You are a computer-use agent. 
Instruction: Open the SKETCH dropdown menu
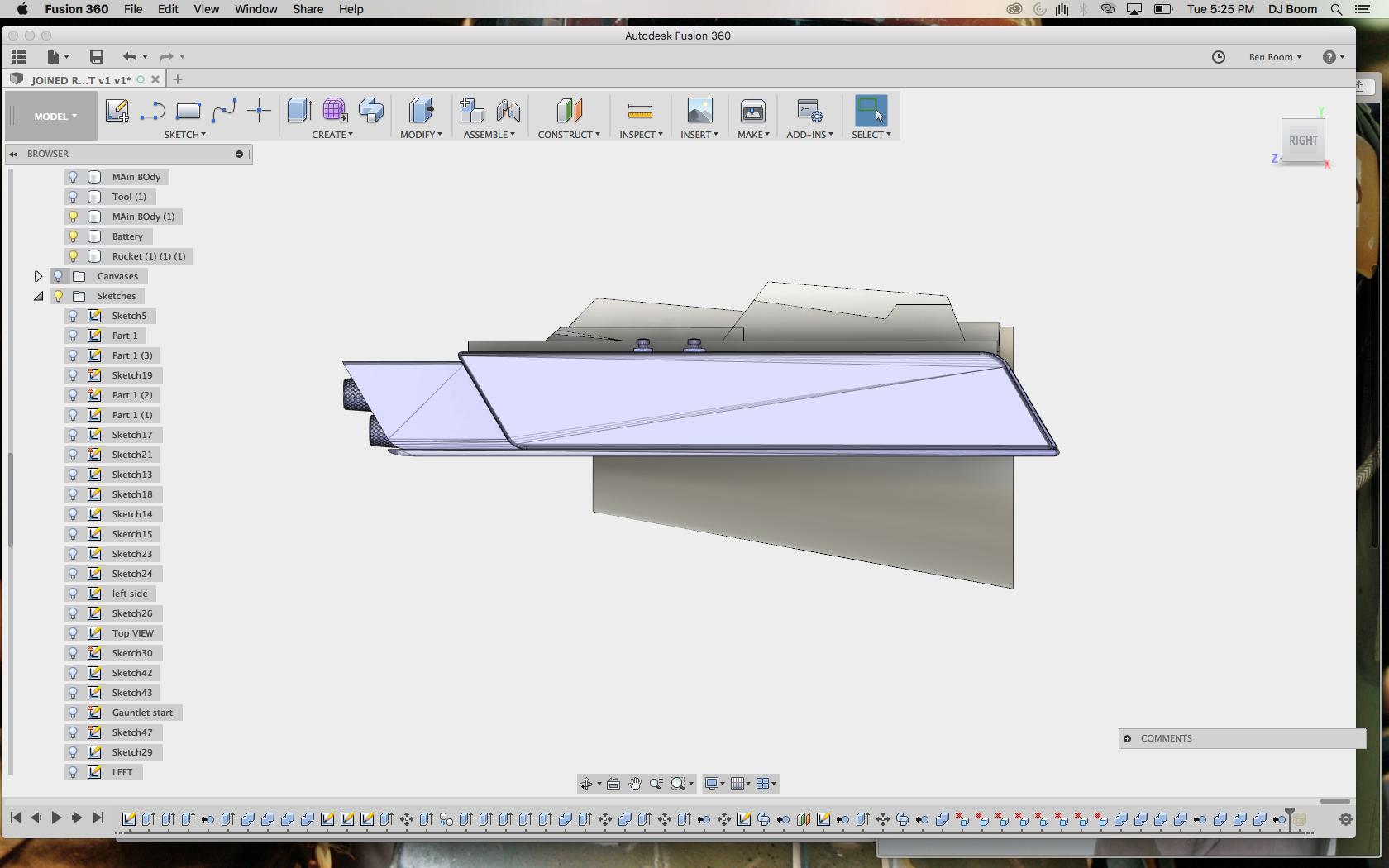(184, 135)
